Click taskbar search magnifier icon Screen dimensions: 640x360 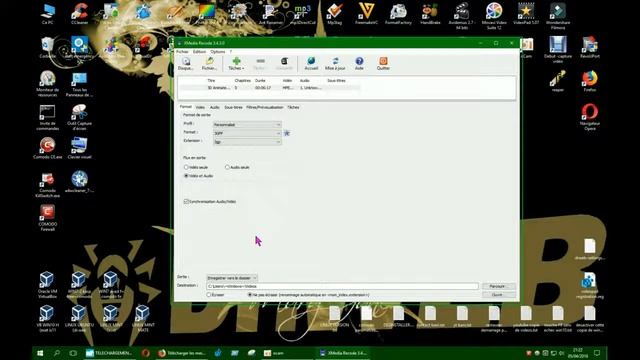[x=57, y=353]
